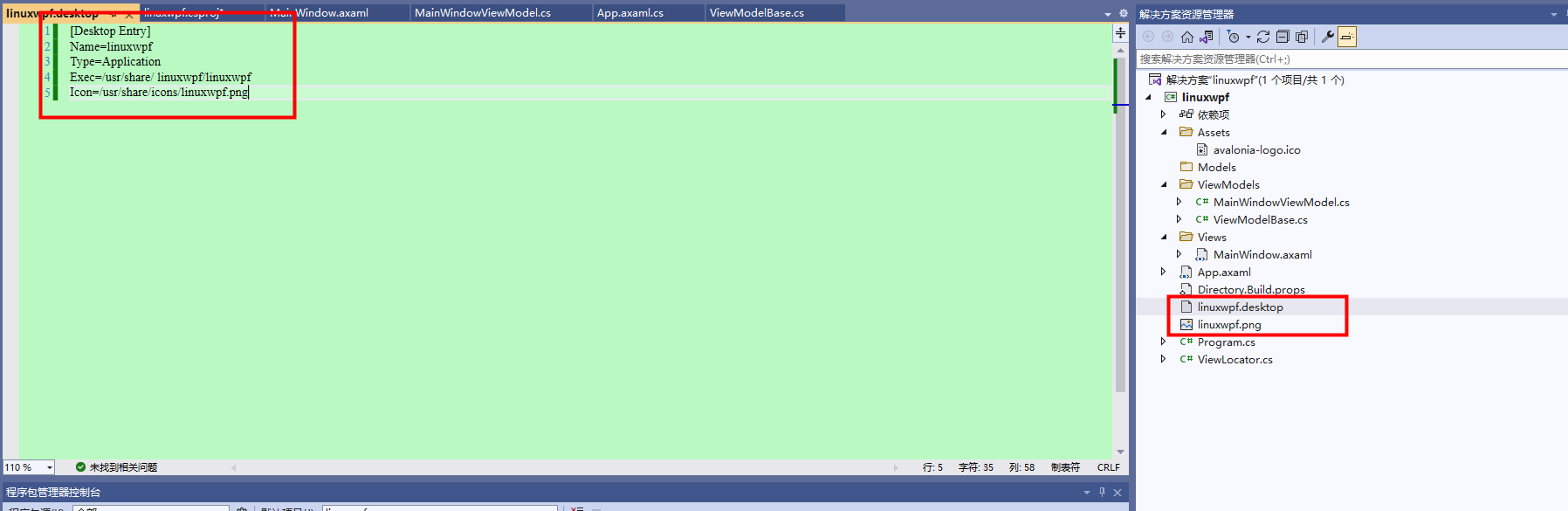
Task: Expand MainWindowViewModel.cs node in tree
Action: pyautogui.click(x=1179, y=202)
